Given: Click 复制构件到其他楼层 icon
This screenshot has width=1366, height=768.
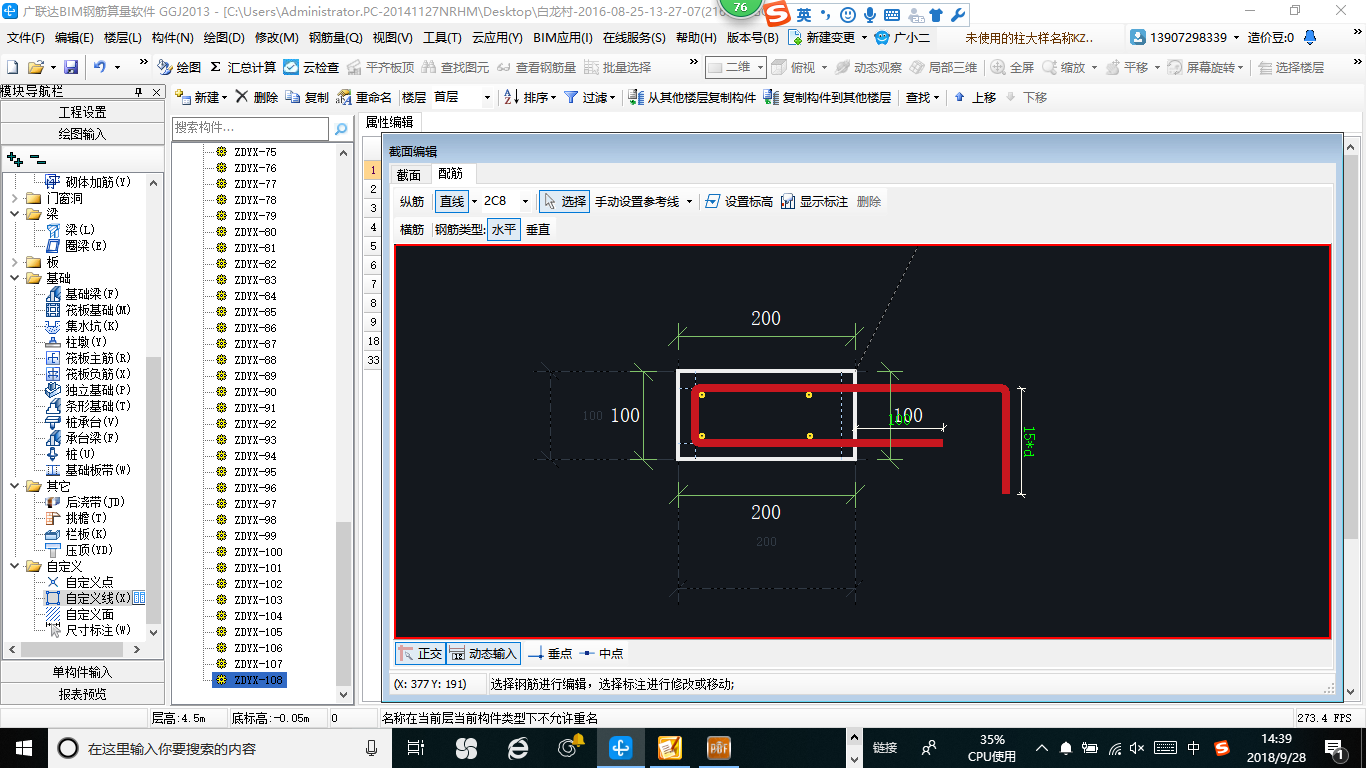Looking at the screenshot, I should click(x=771, y=97).
